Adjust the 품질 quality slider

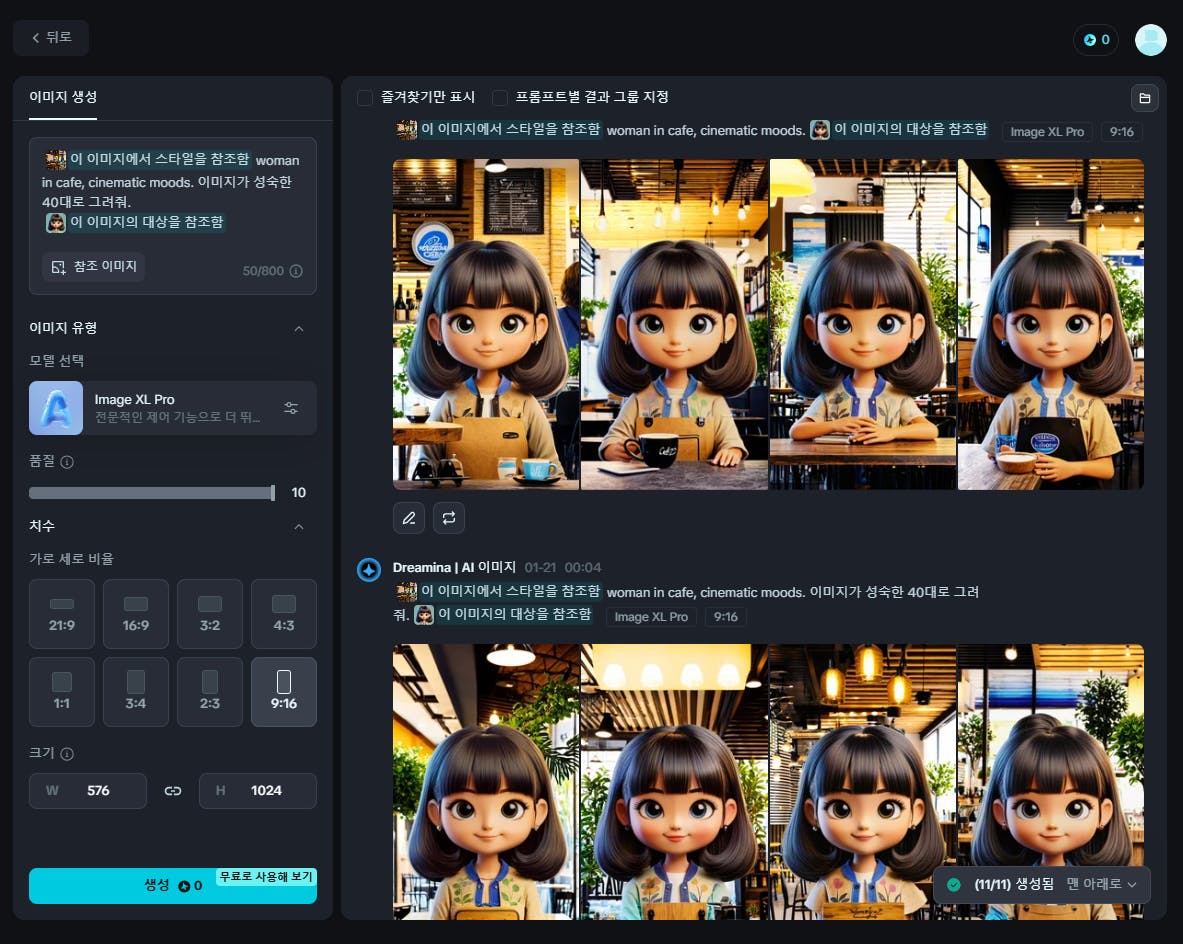pos(152,493)
